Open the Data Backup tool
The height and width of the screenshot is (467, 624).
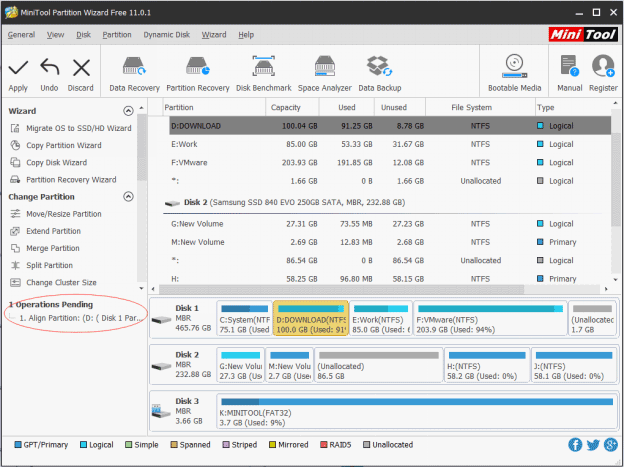tap(379, 70)
